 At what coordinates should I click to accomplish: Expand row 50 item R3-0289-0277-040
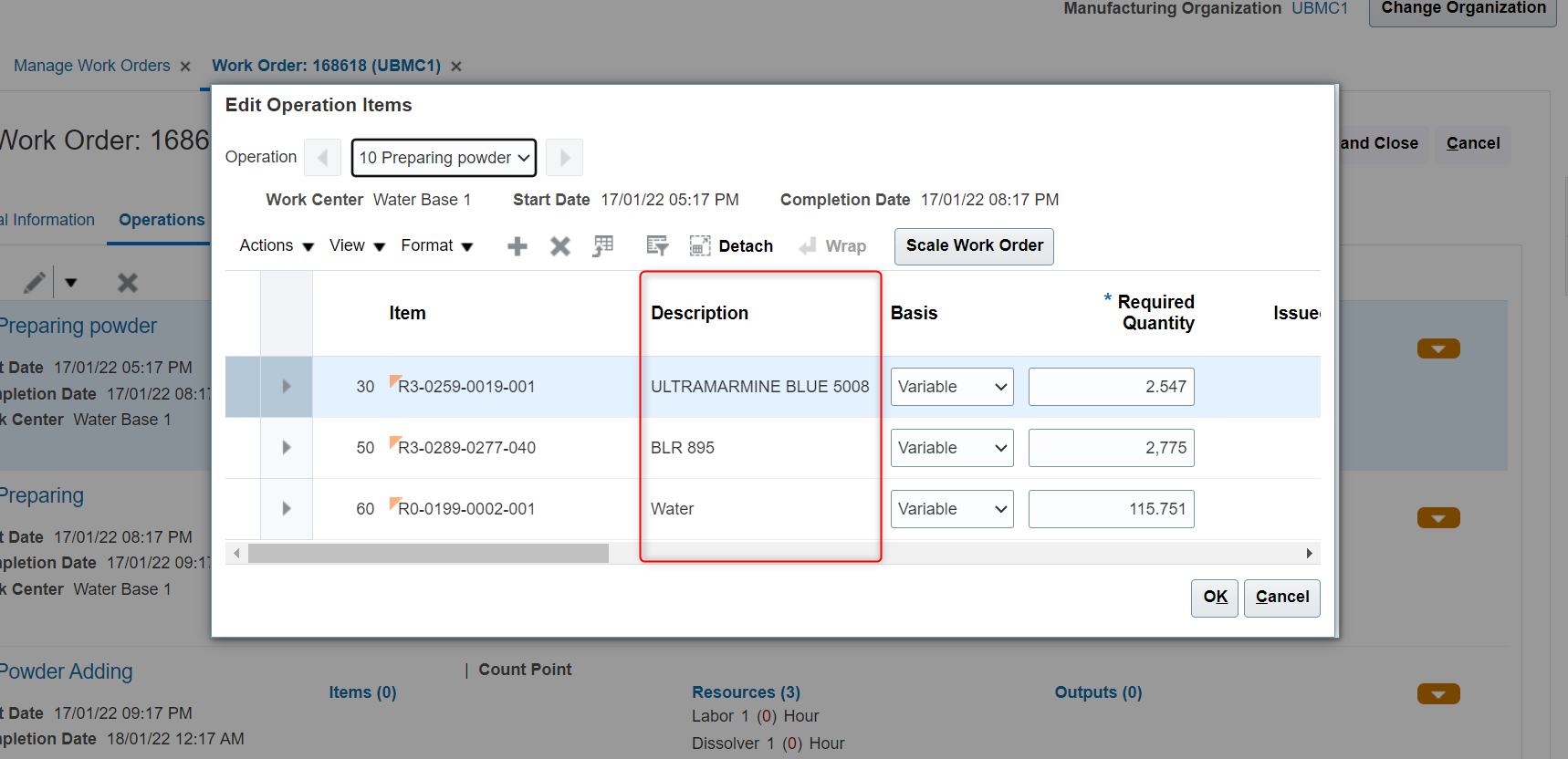pos(287,448)
